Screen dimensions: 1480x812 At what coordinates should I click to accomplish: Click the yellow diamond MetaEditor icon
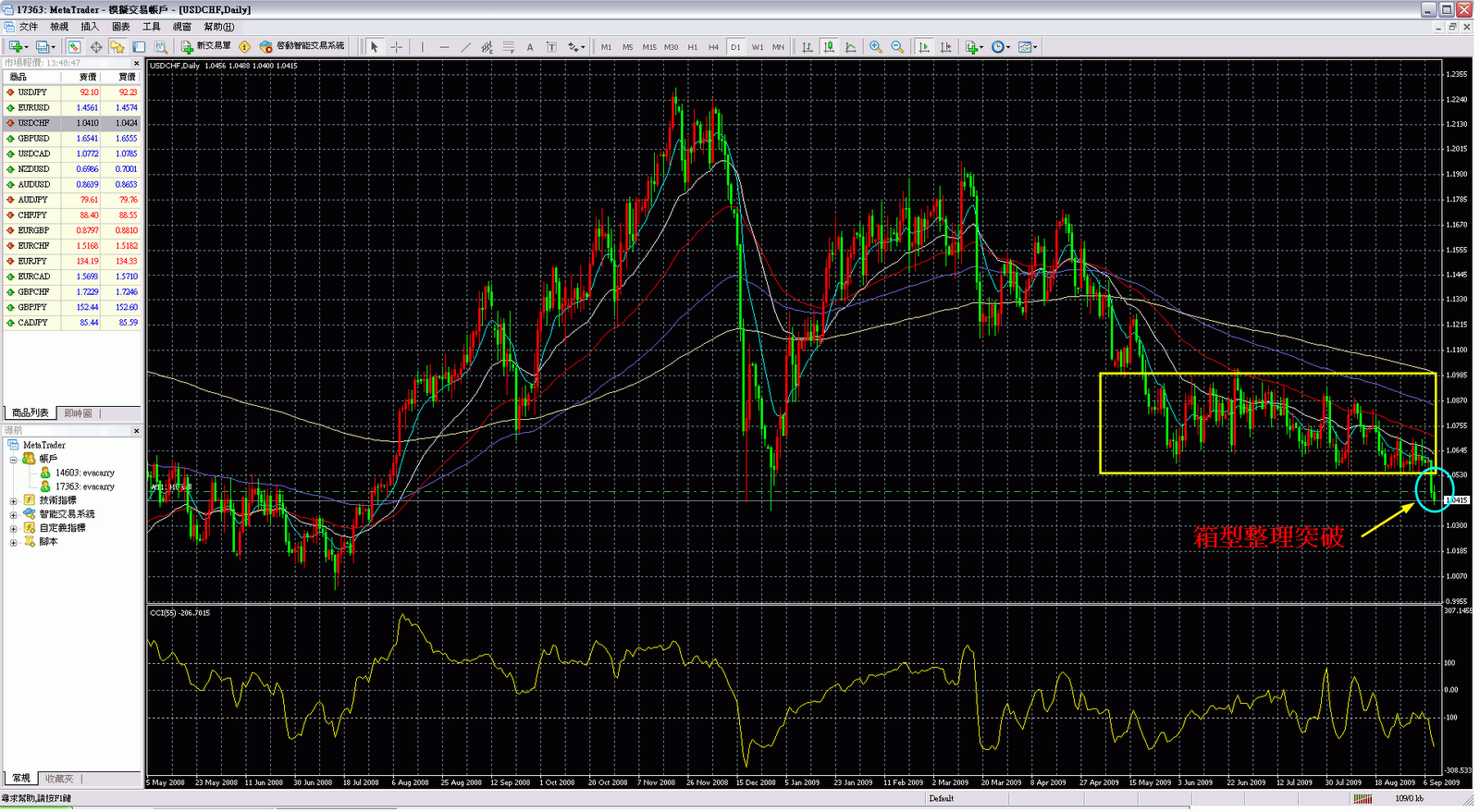click(244, 46)
